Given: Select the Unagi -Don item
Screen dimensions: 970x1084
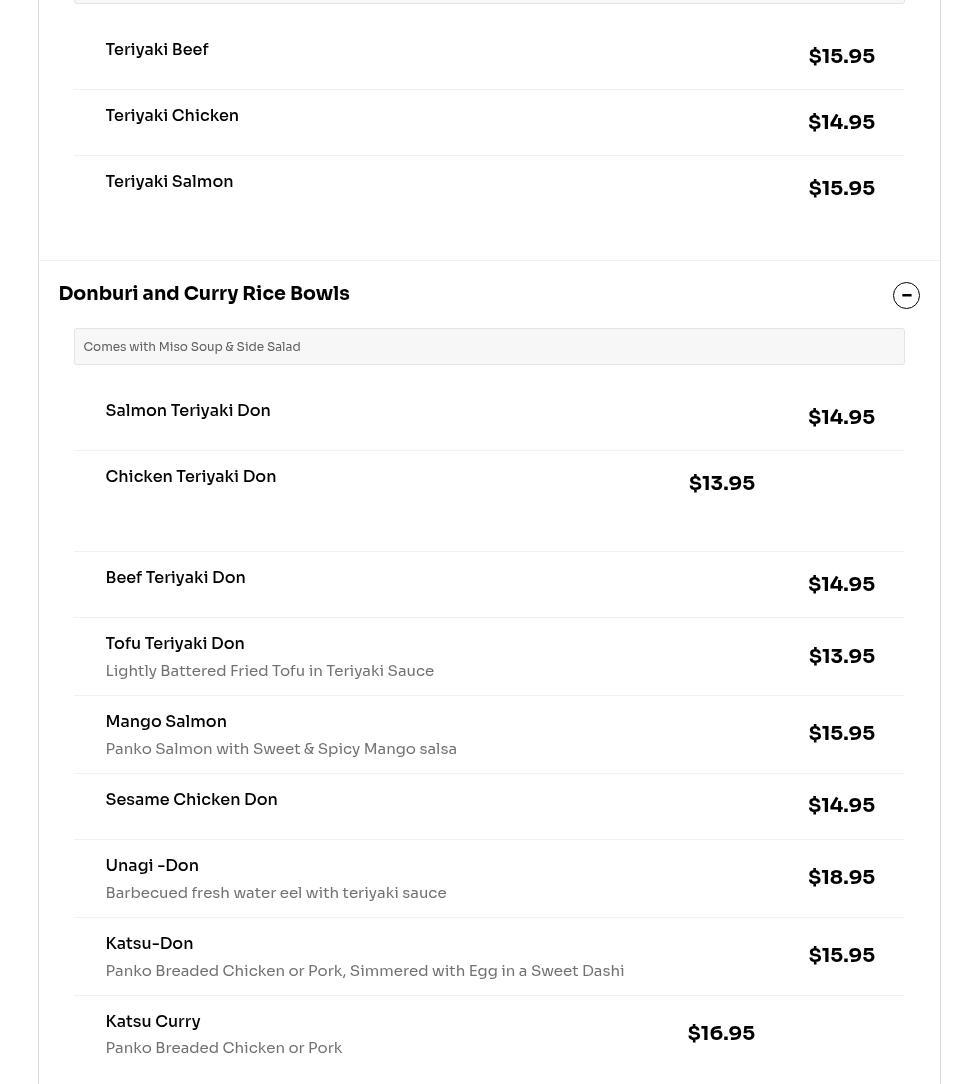Looking at the screenshot, I should tap(489, 878).
